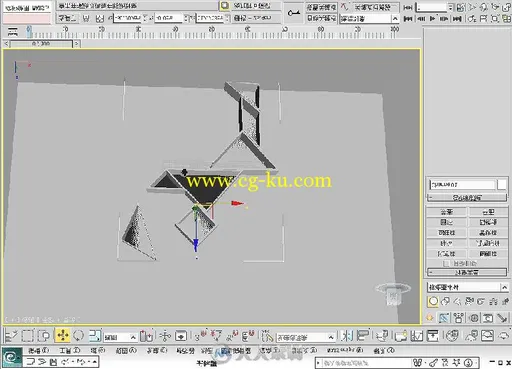Open the Edit (E) menu

pos(39,350)
